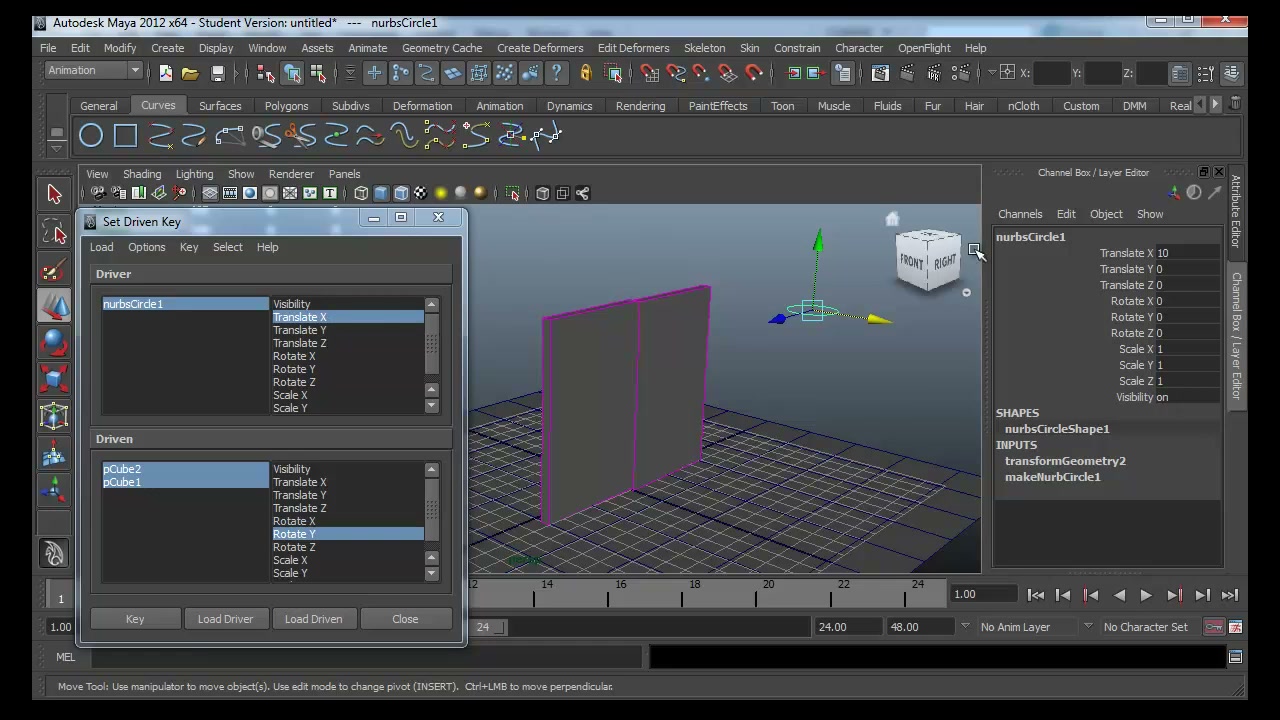Expand the status line selection mask collapser
Image resolution: width=1280 pixels, height=720 pixels.
[350, 73]
